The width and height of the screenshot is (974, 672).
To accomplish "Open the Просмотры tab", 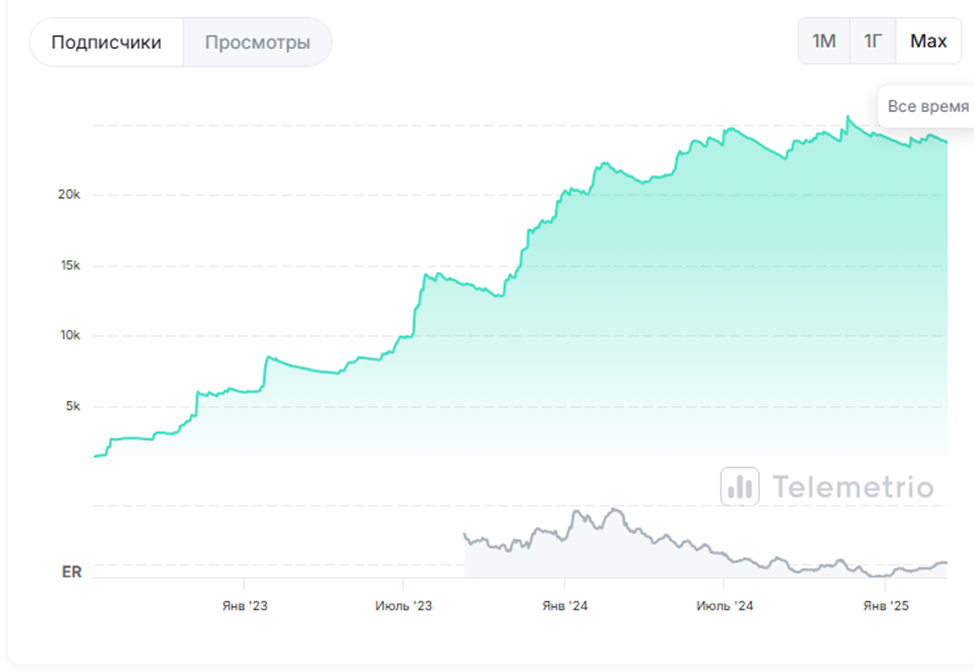I will [257, 42].
